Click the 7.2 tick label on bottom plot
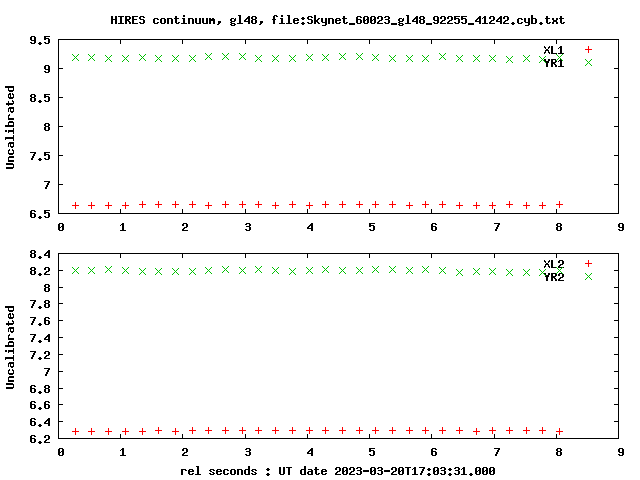 40,355
